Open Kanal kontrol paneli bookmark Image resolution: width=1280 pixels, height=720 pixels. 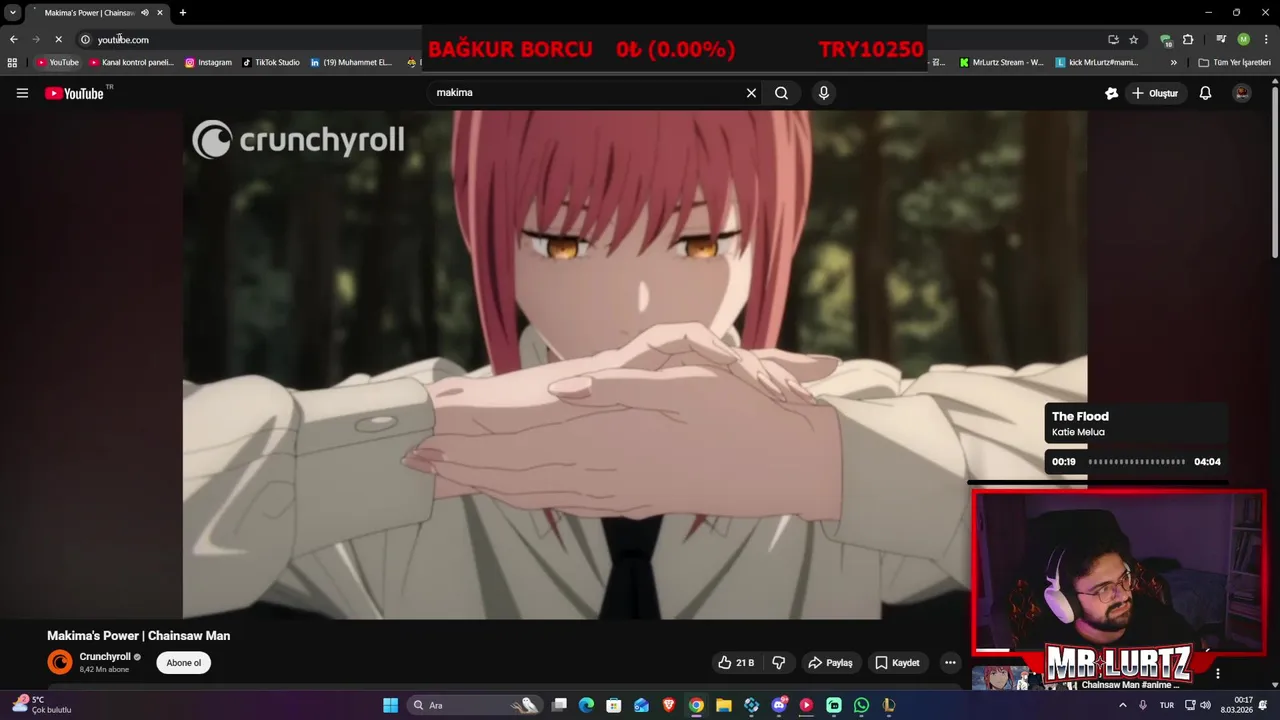click(x=131, y=62)
